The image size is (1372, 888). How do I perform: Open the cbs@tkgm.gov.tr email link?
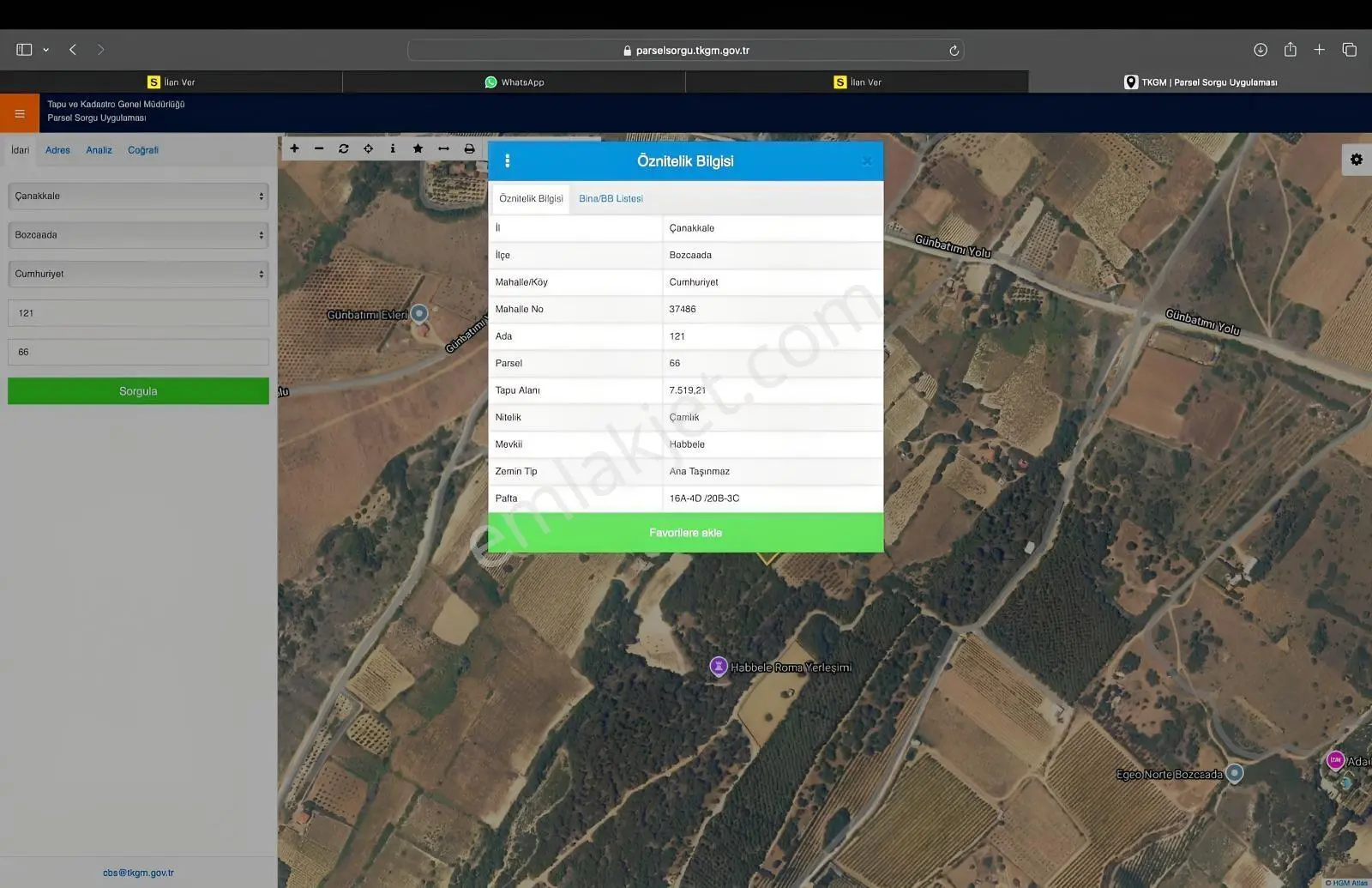pos(138,873)
